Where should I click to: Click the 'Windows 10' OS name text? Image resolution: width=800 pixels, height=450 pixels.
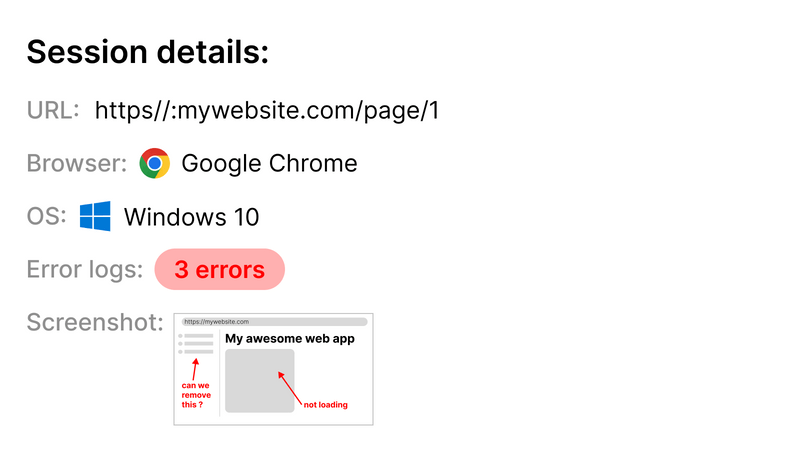point(191,216)
